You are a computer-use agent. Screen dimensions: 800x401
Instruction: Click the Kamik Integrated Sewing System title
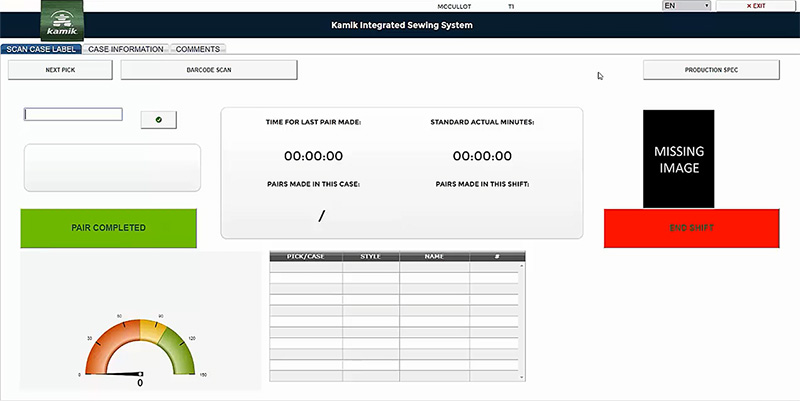tap(402, 25)
